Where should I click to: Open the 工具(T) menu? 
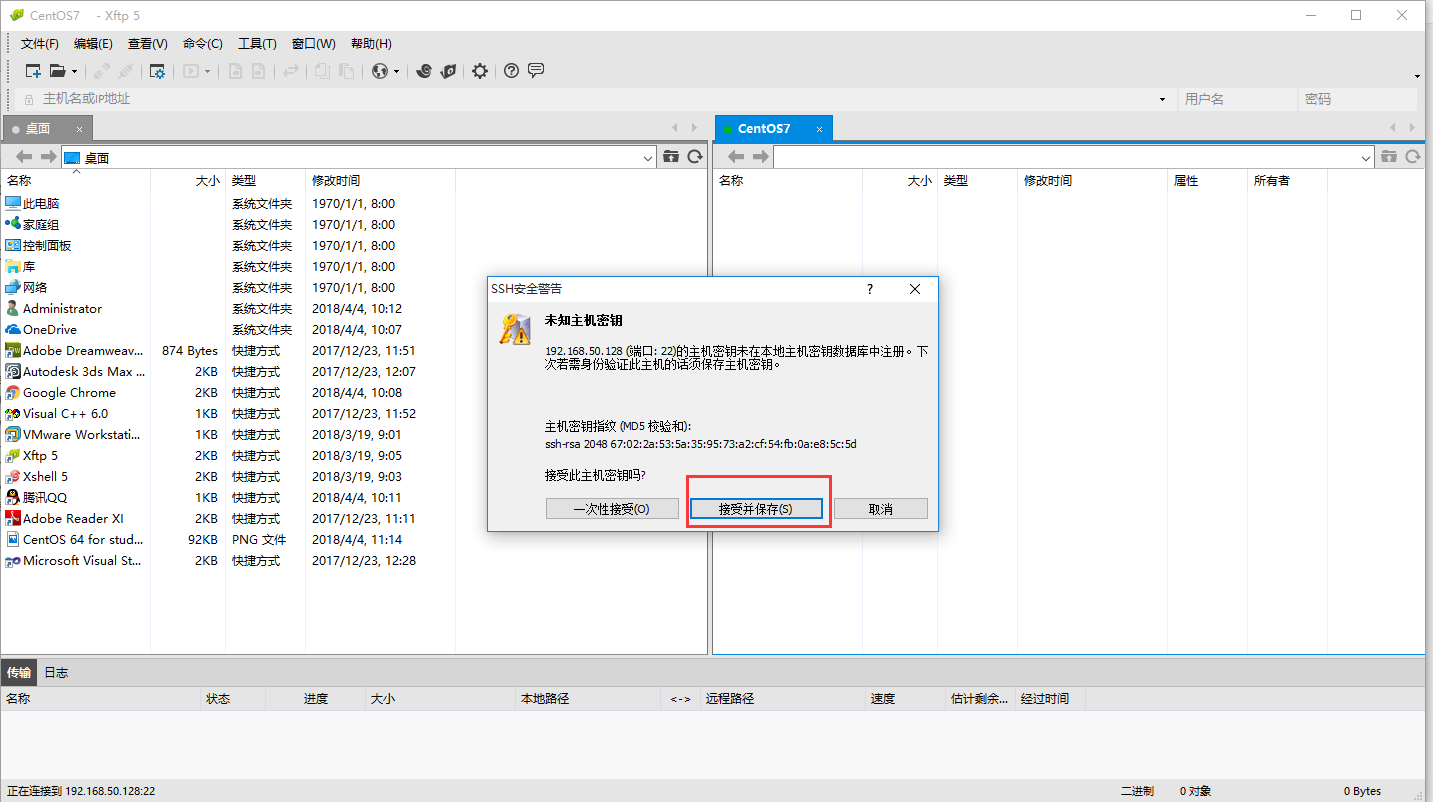(257, 44)
